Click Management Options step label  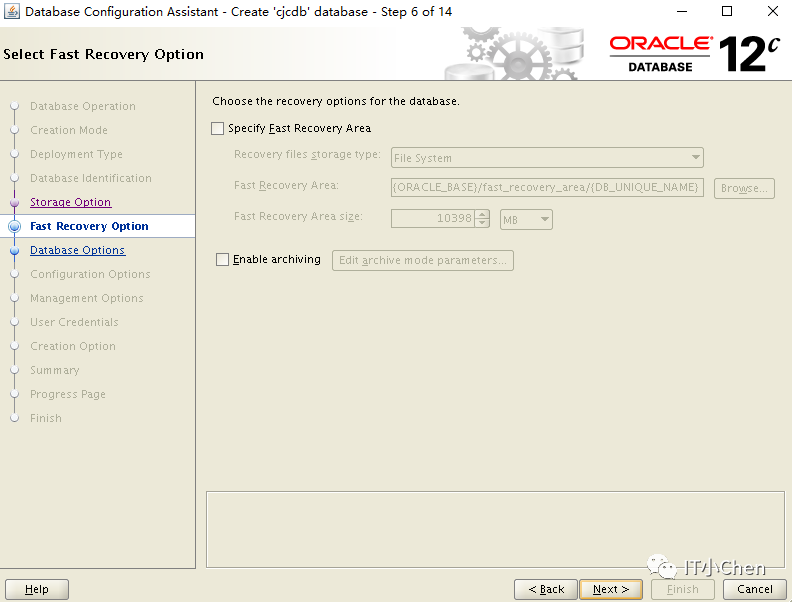click(87, 298)
